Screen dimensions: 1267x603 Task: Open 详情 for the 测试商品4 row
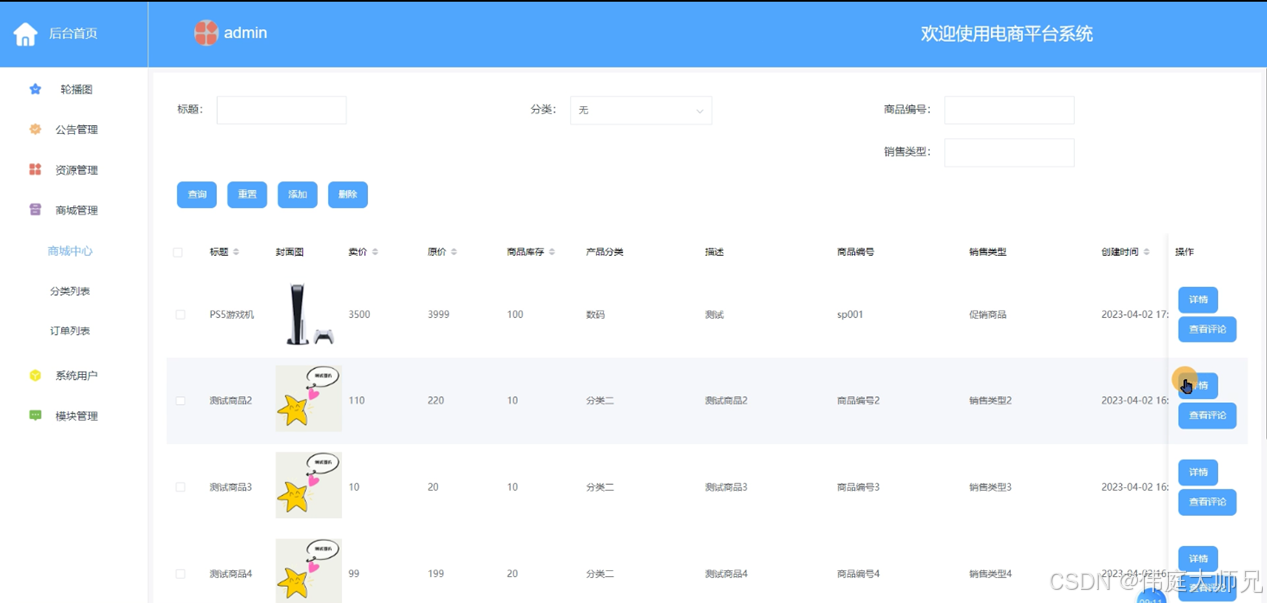point(1198,558)
